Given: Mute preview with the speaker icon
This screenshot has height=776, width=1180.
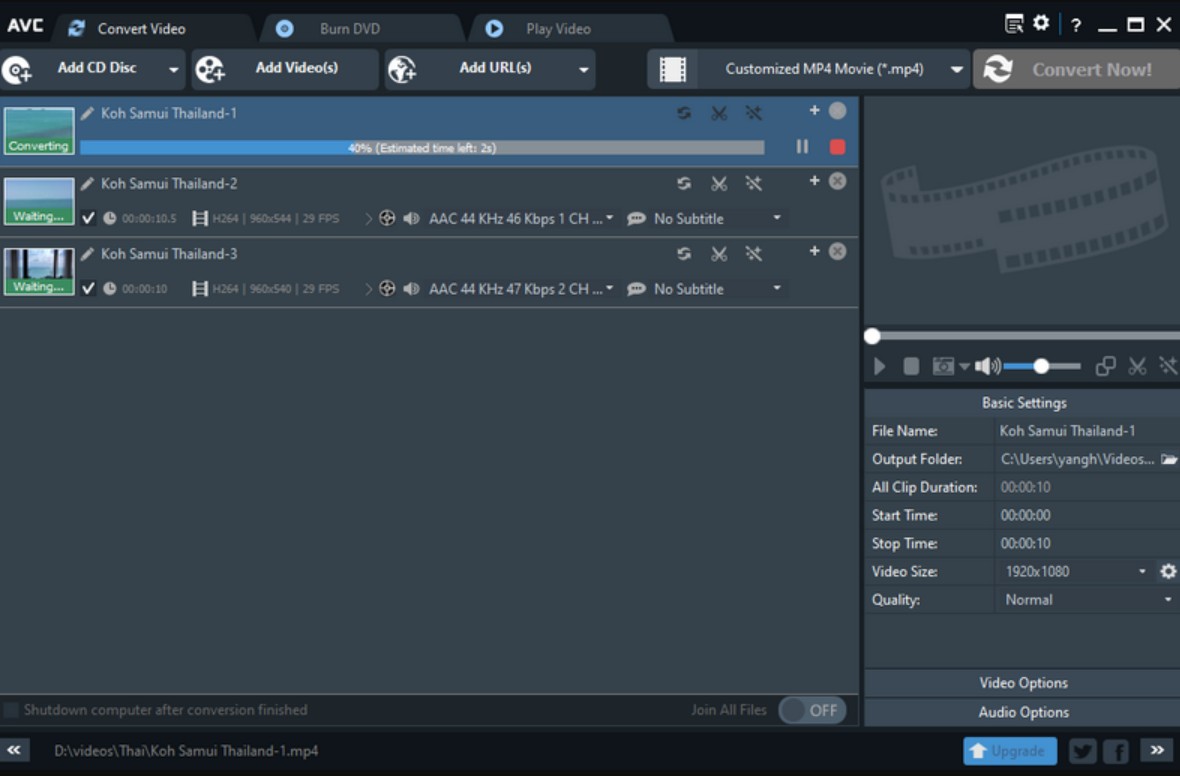Looking at the screenshot, I should pos(987,367).
